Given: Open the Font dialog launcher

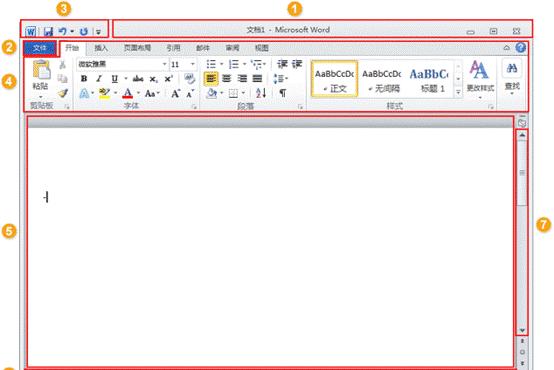Looking at the screenshot, I should coord(194,106).
